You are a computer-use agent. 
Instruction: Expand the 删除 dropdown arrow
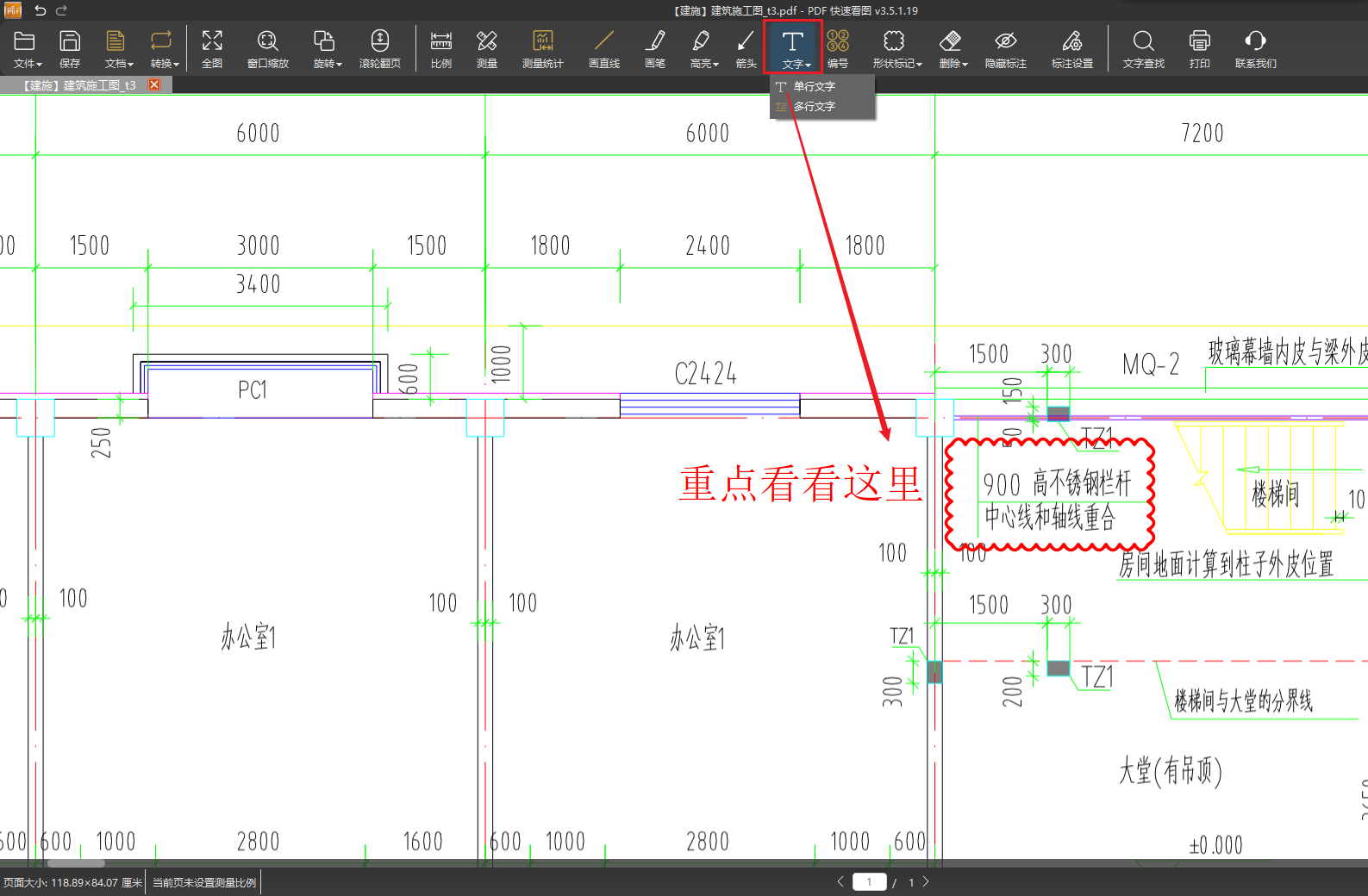click(965, 65)
